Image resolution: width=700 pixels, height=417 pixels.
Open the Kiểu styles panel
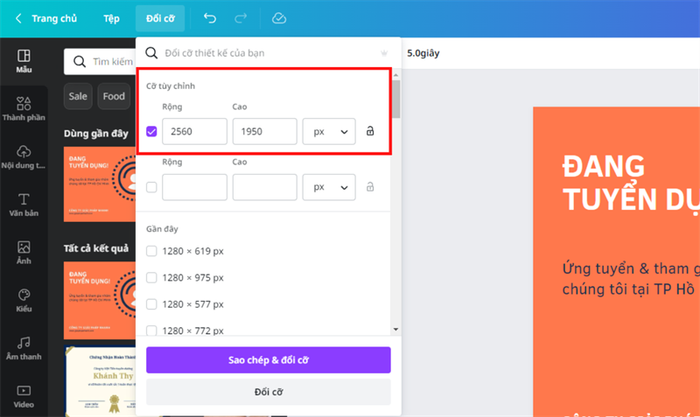(24, 300)
